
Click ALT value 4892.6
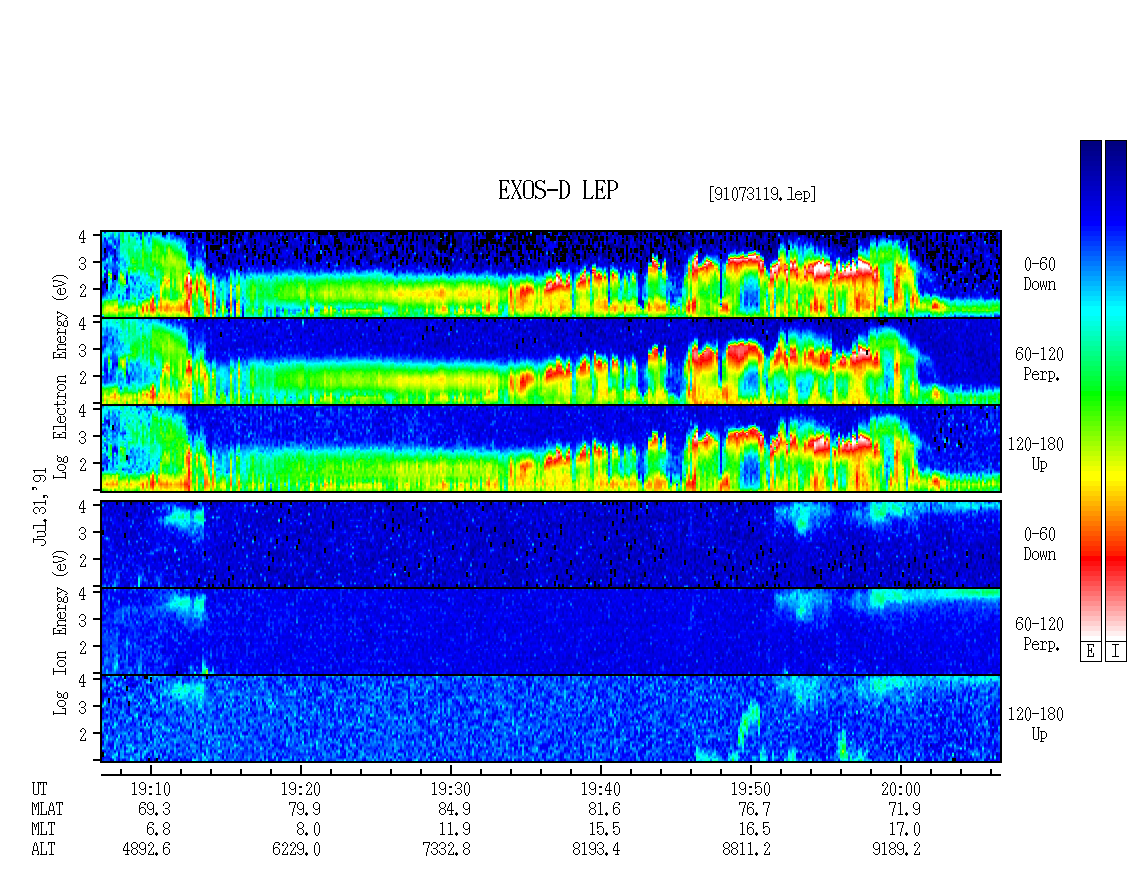[146, 850]
